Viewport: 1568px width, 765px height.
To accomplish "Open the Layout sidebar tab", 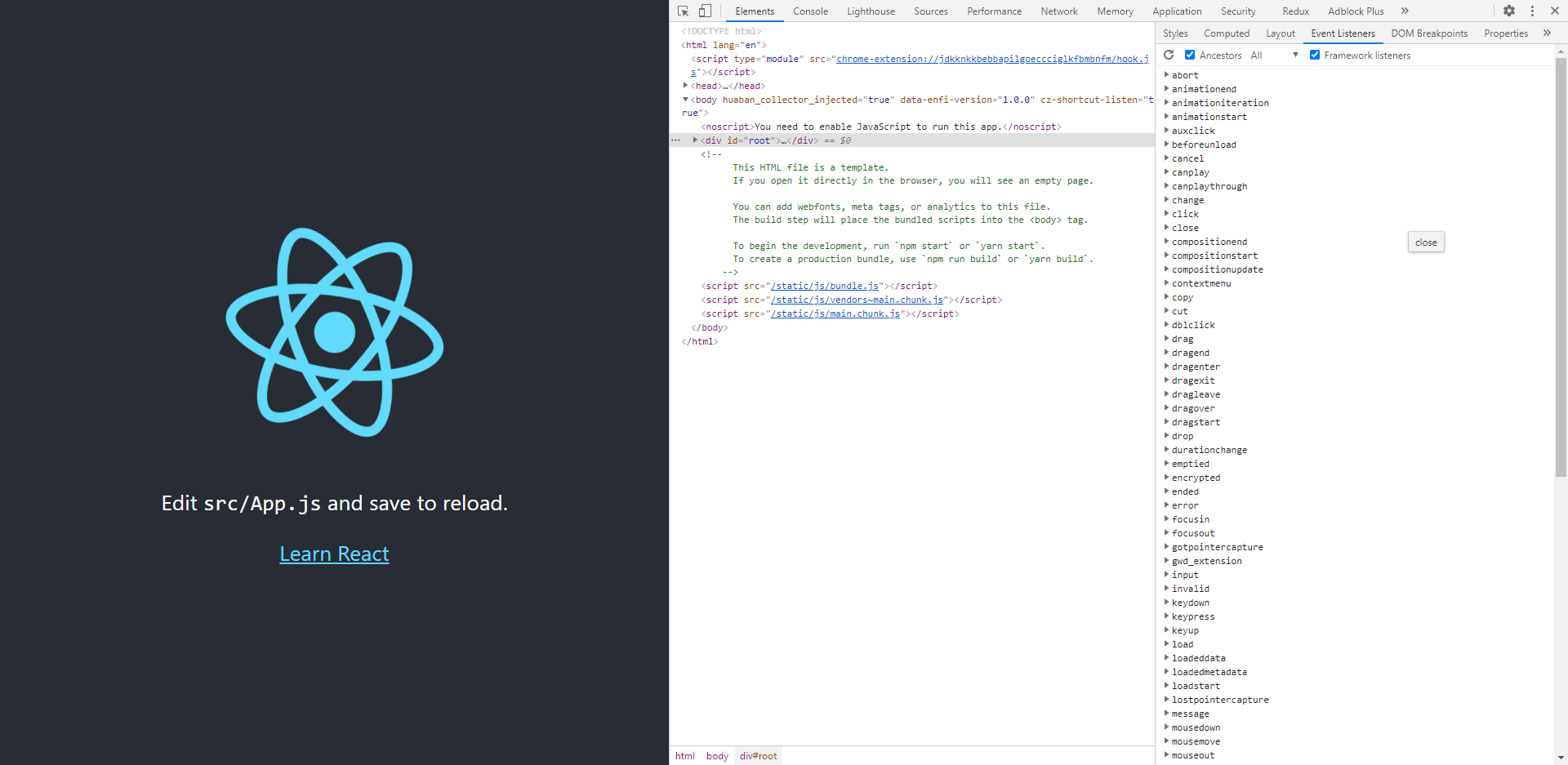I will 1281,33.
